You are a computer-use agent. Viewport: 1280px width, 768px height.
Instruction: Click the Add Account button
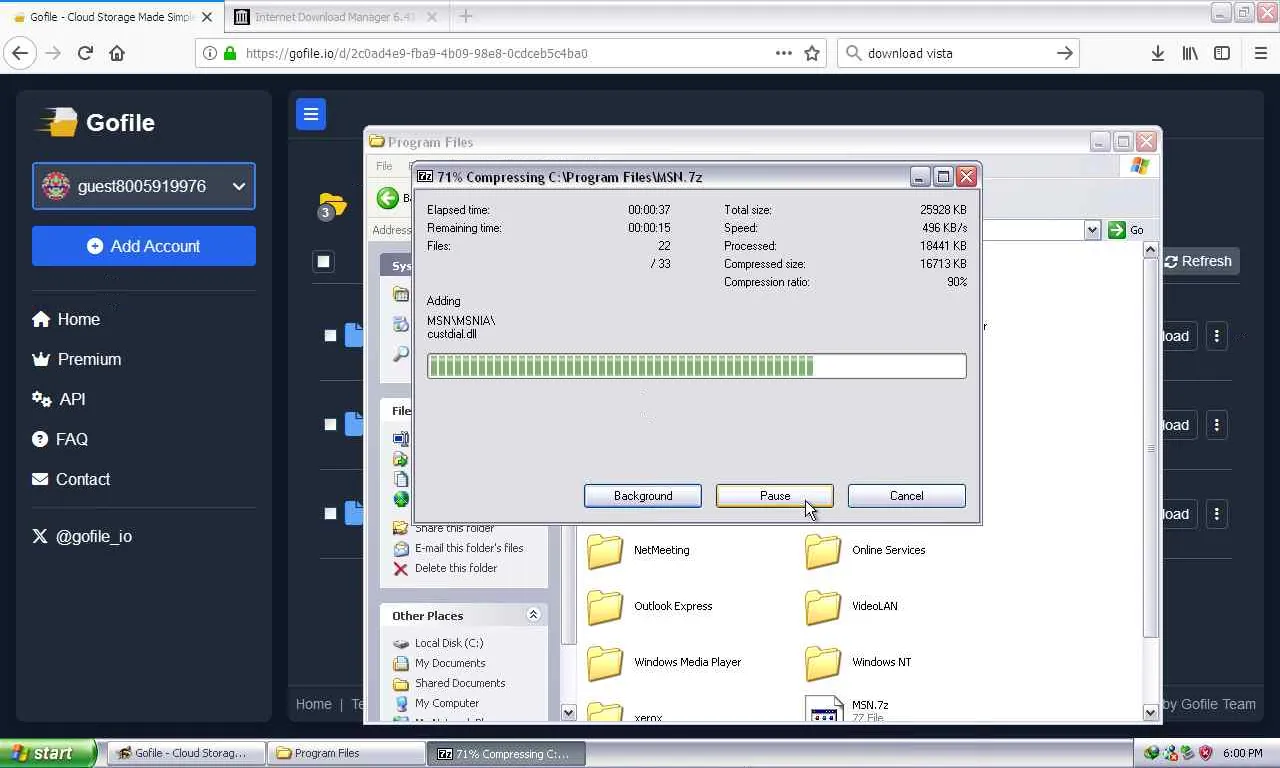[x=144, y=246]
